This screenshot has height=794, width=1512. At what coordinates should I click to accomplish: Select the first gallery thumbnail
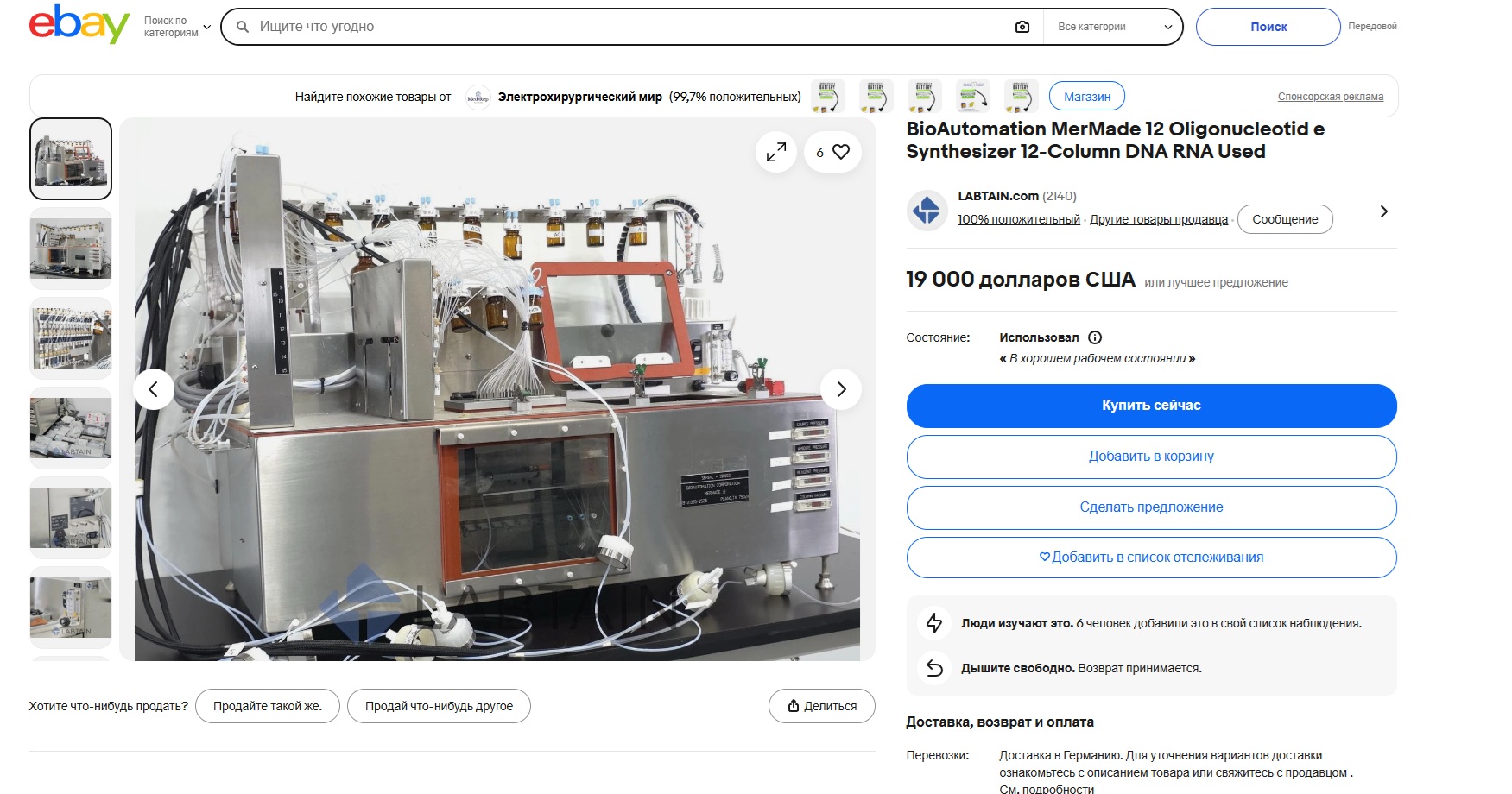coord(71,159)
